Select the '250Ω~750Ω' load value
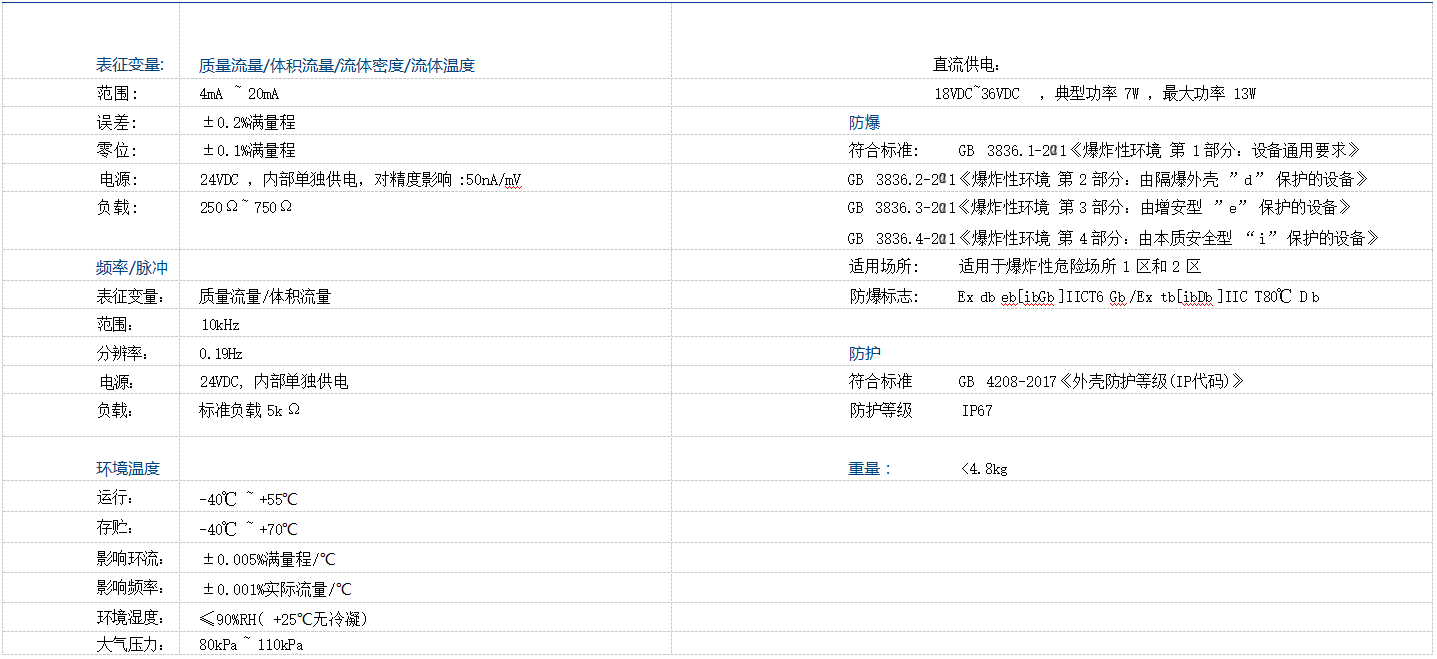 246,207
